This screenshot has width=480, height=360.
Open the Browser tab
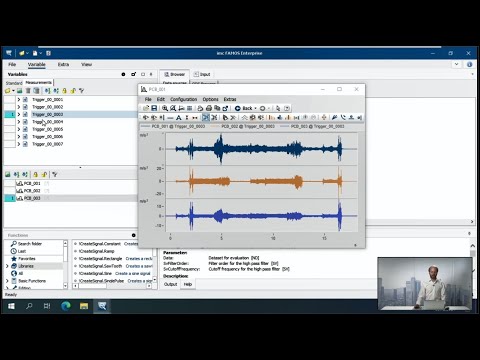click(174, 74)
